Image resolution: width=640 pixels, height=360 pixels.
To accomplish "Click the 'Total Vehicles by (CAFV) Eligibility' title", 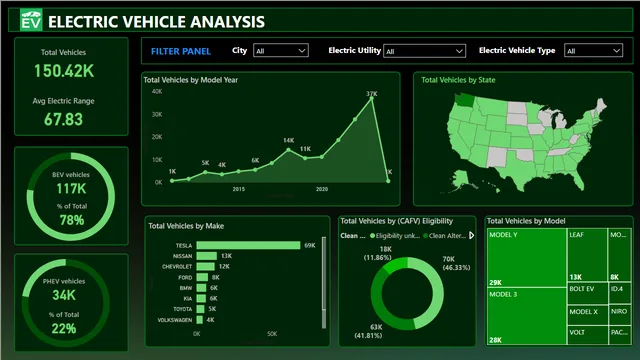I will [x=396, y=221].
